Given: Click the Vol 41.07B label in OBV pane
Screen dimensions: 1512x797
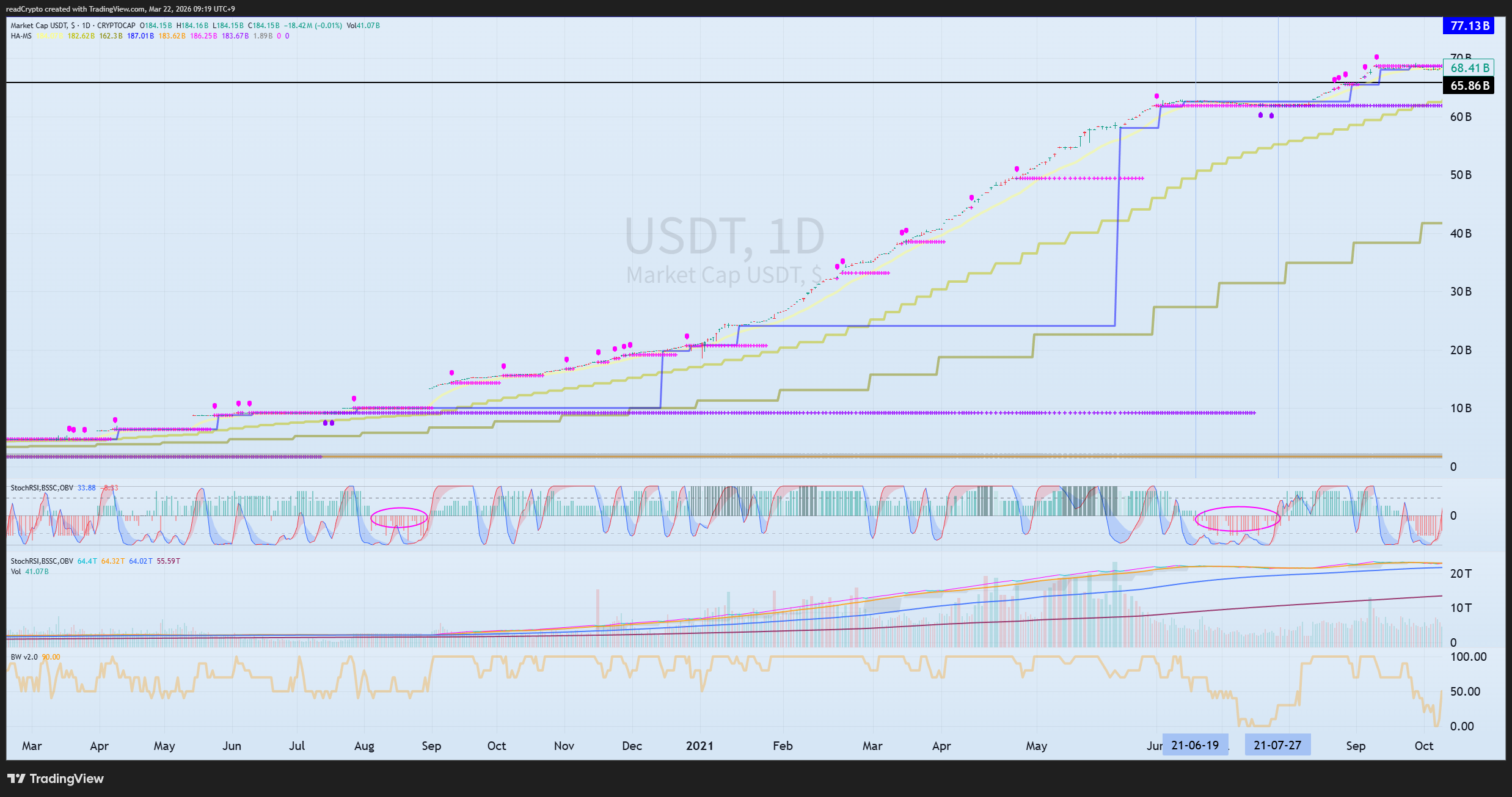Looking at the screenshot, I should point(30,572).
